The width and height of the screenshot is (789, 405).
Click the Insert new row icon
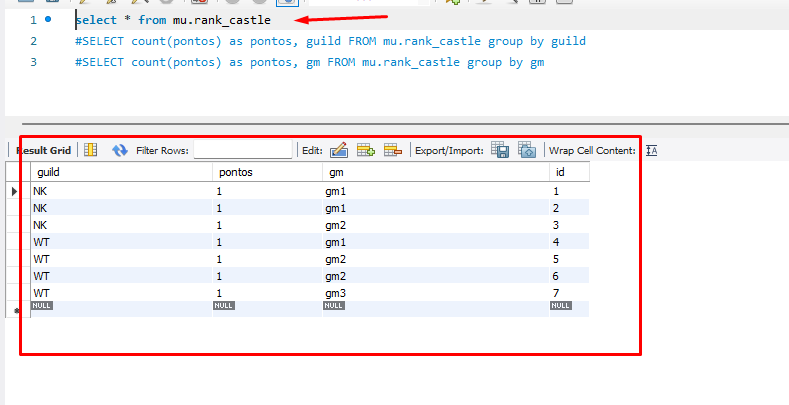[366, 150]
